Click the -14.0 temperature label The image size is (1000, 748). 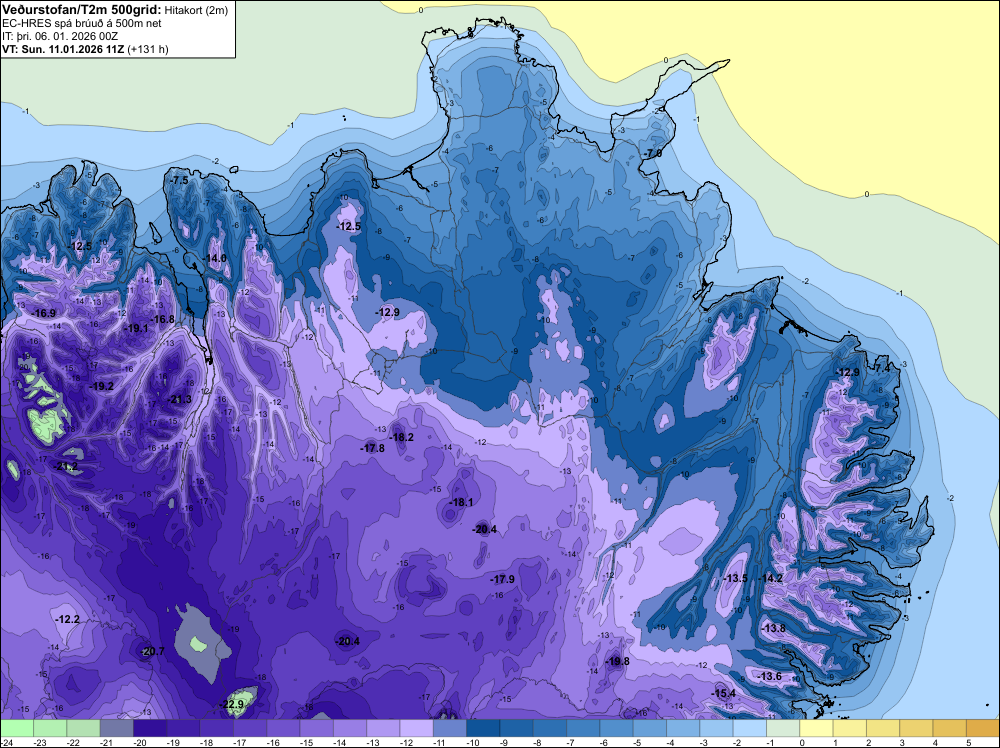tap(215, 258)
